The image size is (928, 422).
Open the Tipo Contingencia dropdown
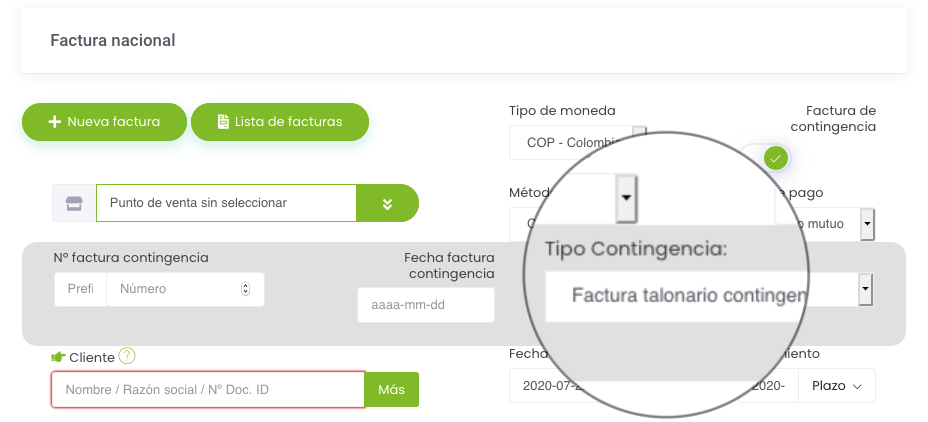pyautogui.click(x=708, y=289)
